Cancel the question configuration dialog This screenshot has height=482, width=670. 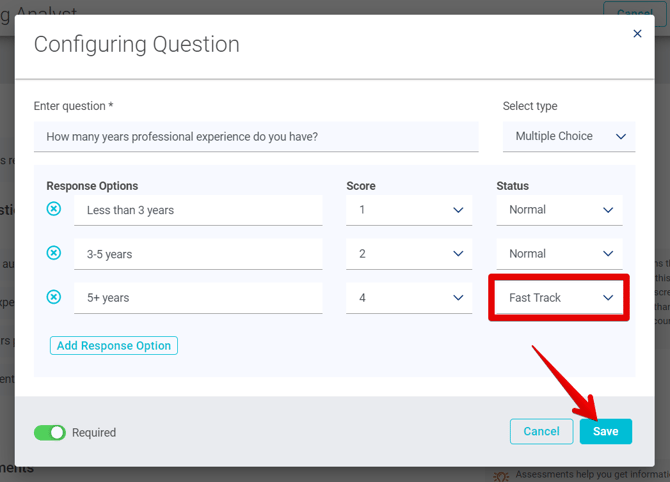[x=541, y=431]
